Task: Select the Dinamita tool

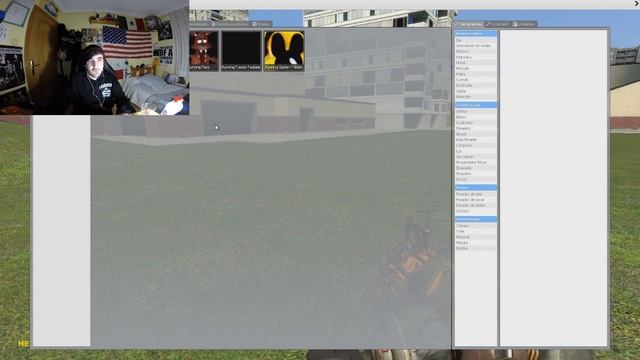Action: click(476, 129)
